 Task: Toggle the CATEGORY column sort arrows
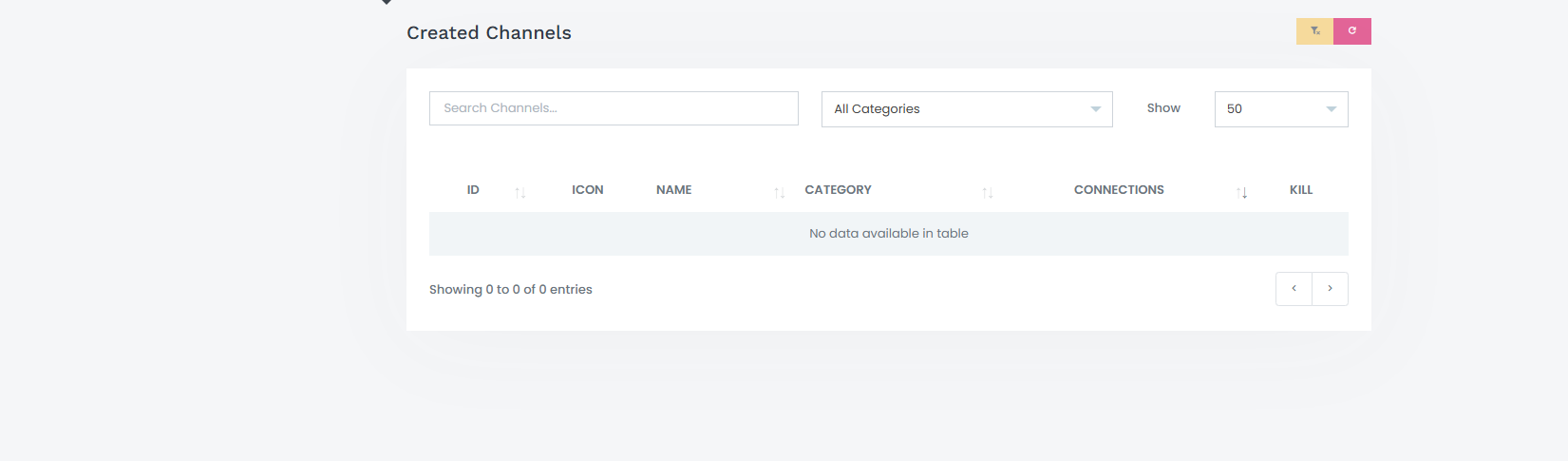pos(988,193)
